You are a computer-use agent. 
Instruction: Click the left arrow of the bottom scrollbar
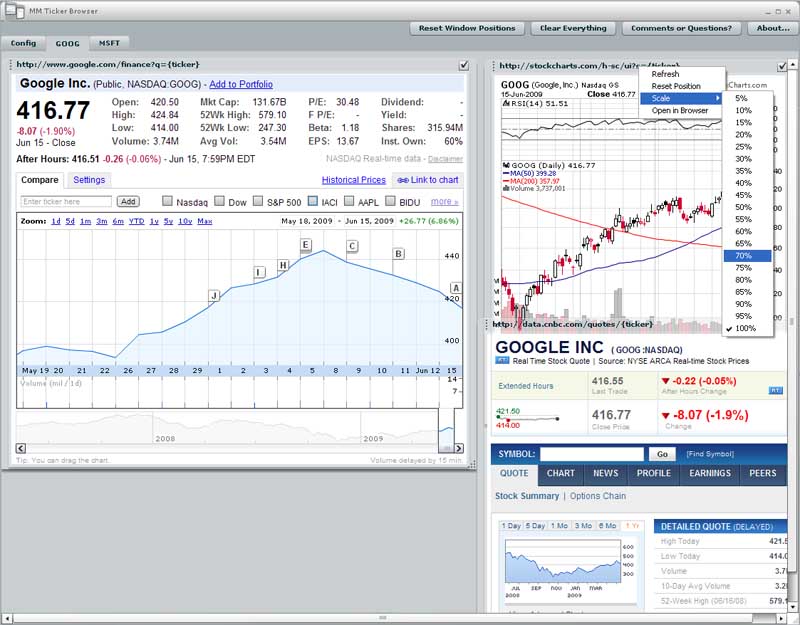click(7, 618)
